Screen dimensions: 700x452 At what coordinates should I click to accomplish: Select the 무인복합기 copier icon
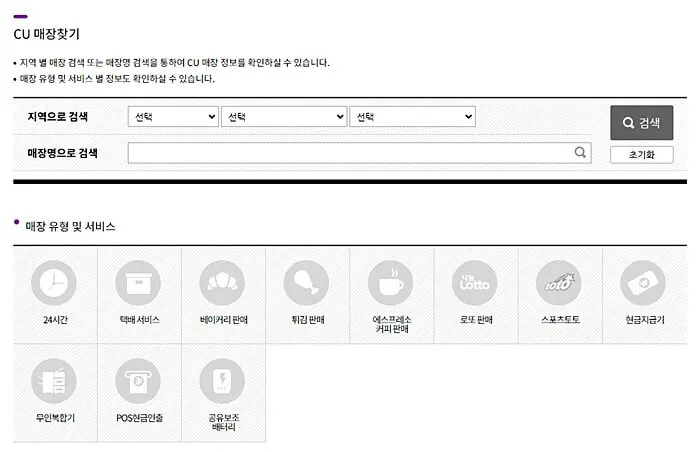(x=54, y=381)
